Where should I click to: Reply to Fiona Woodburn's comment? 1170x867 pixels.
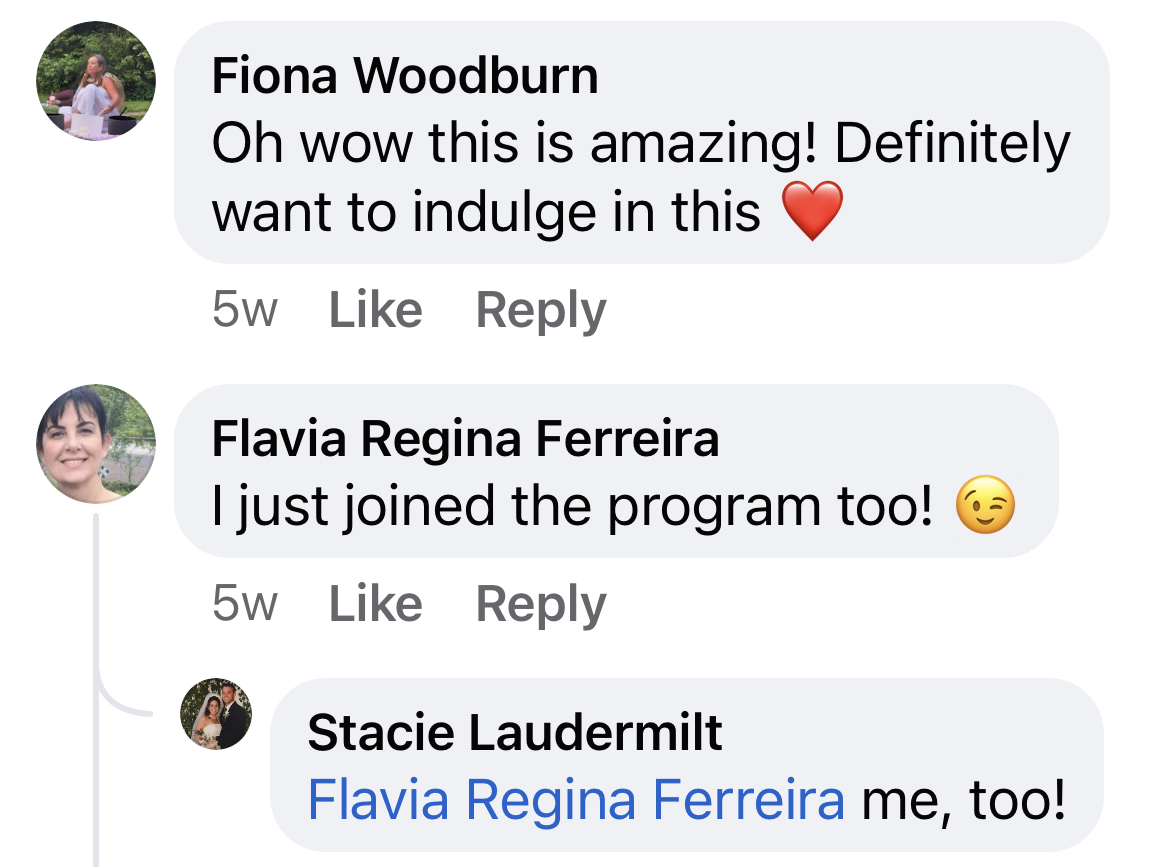(541, 310)
